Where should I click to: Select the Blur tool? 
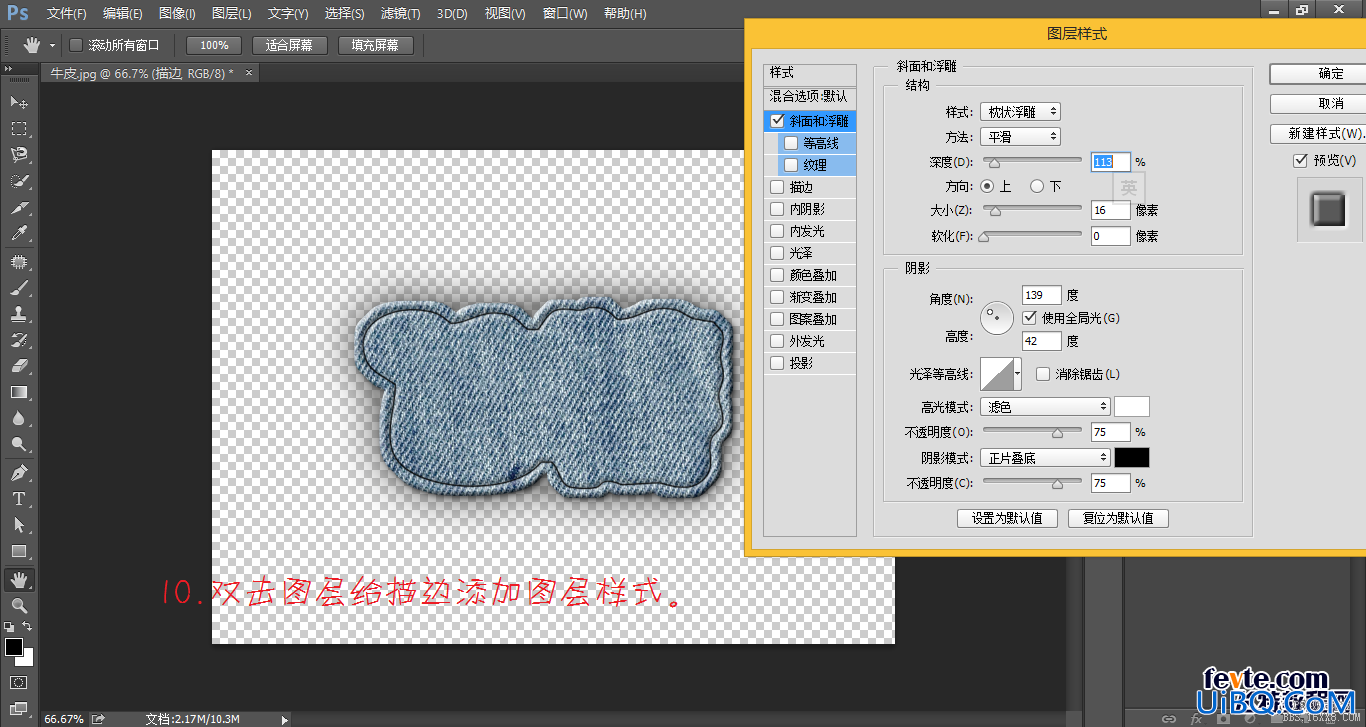pyautogui.click(x=19, y=418)
